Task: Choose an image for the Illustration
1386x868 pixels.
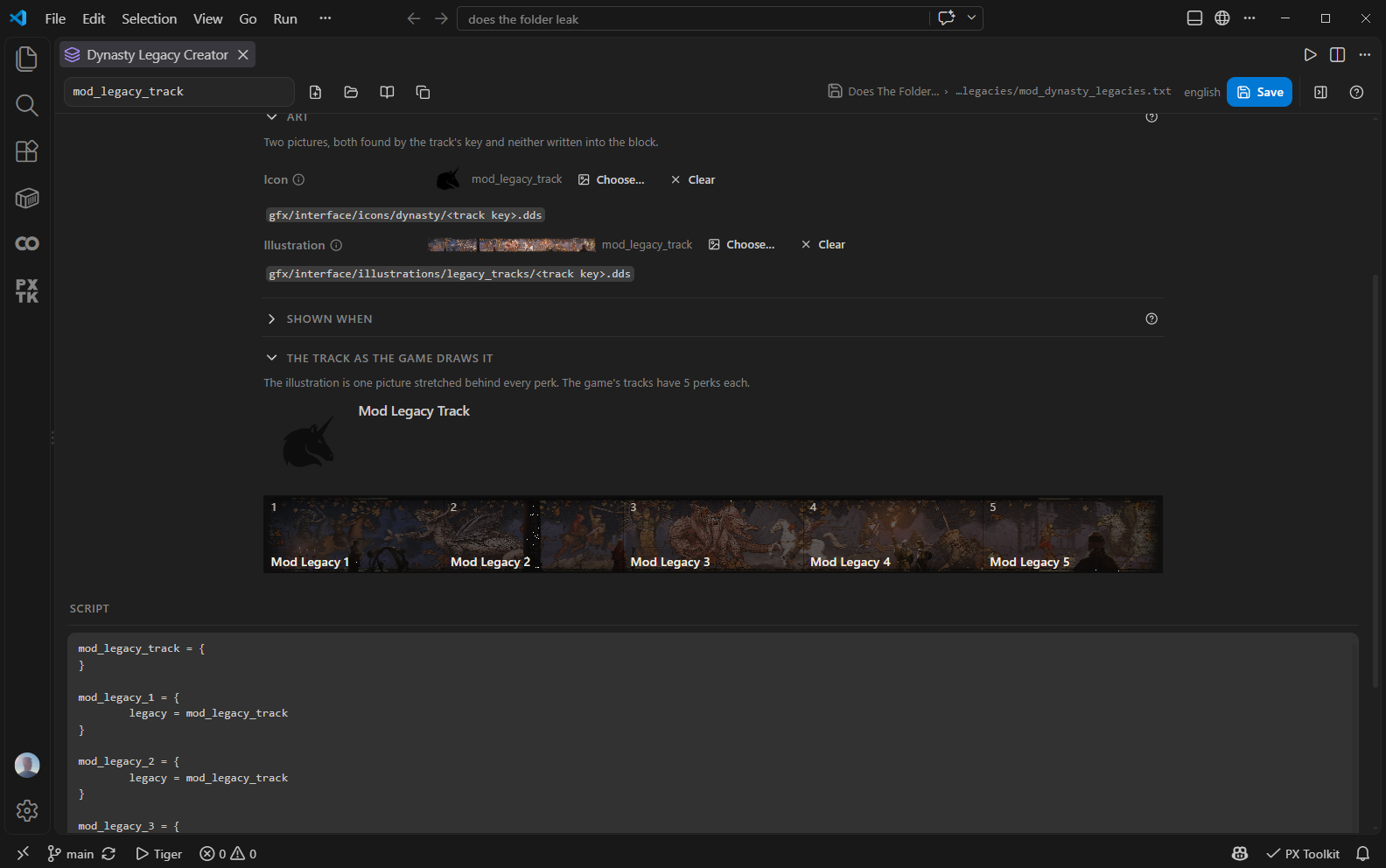Action: click(742, 245)
